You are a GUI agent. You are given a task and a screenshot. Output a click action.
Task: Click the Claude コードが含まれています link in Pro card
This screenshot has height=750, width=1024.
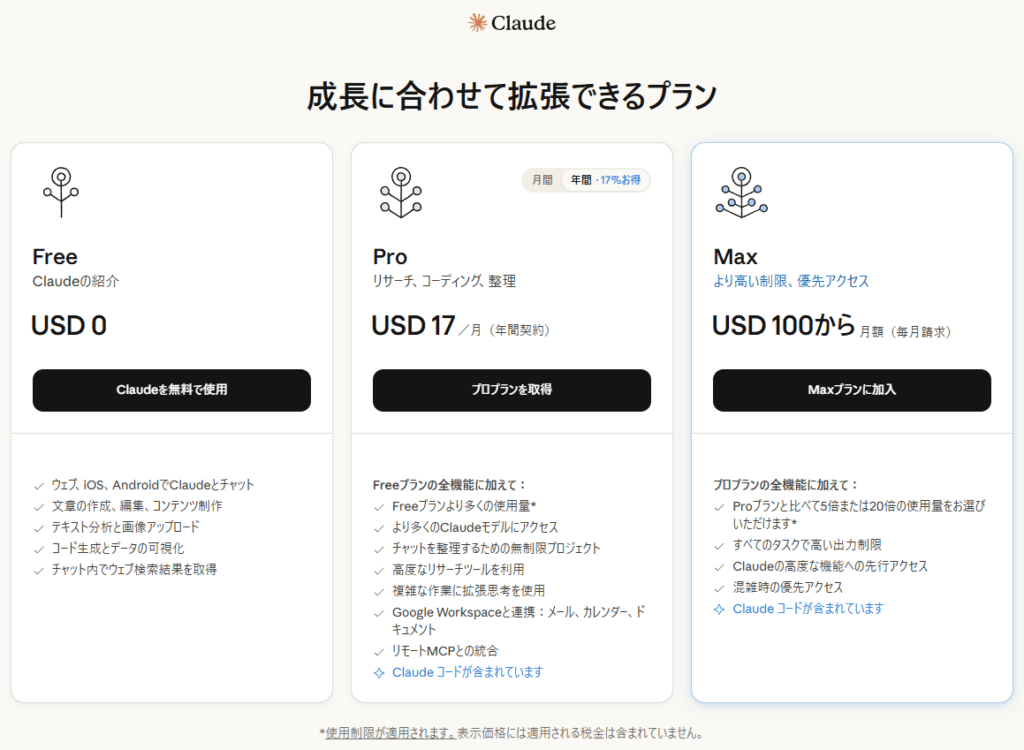tap(468, 672)
